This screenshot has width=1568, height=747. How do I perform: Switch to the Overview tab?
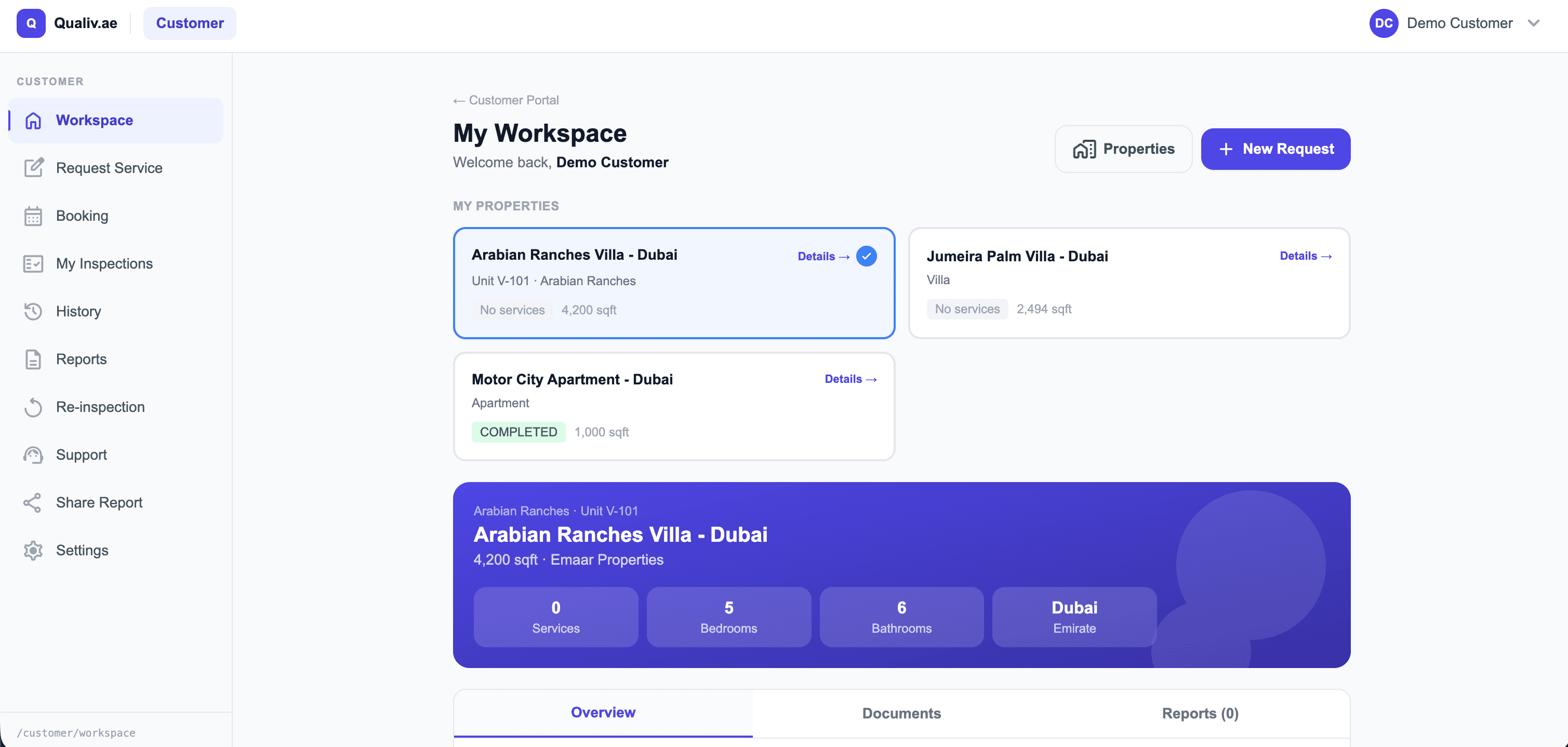(603, 713)
